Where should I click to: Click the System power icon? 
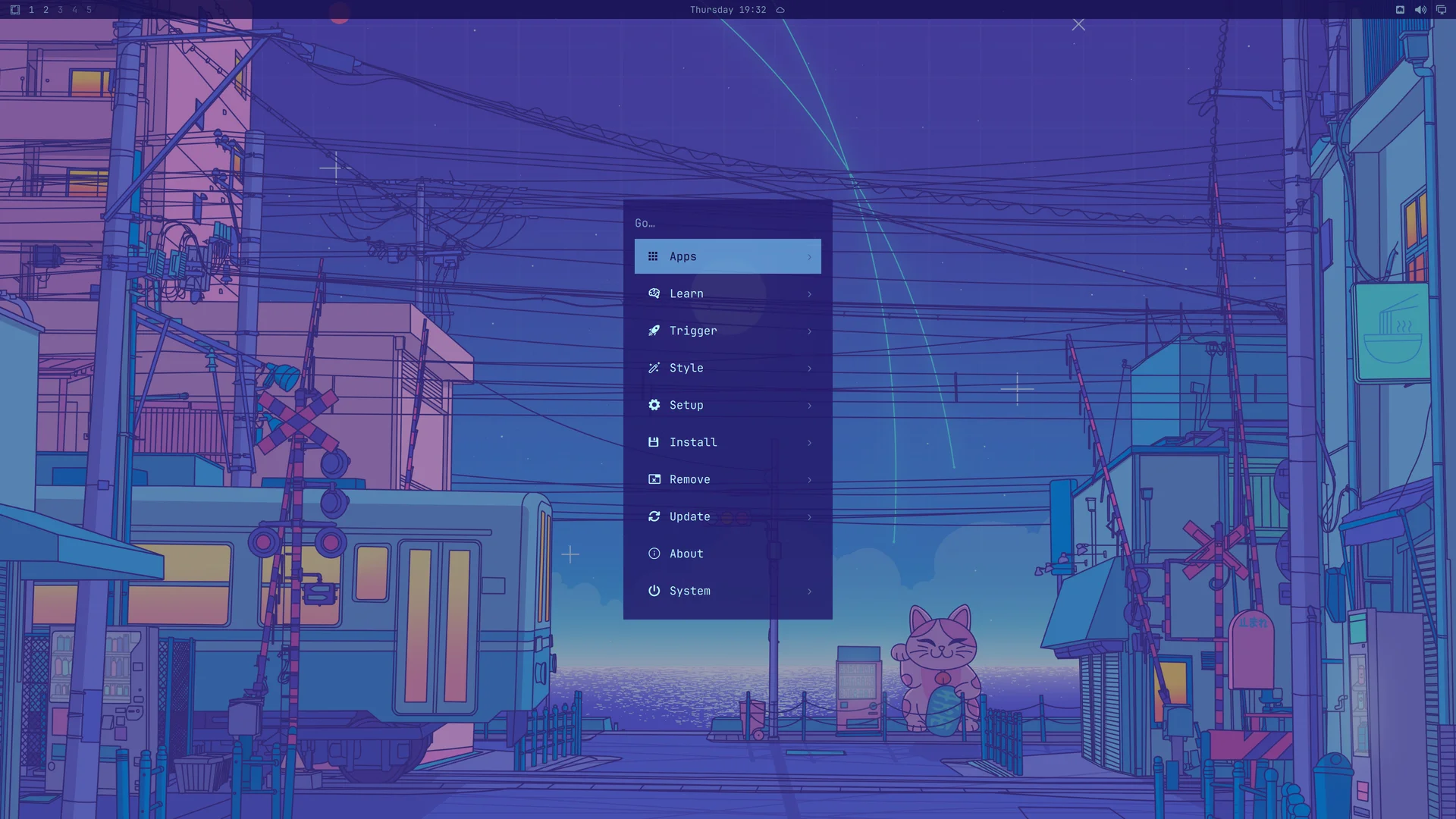(654, 591)
